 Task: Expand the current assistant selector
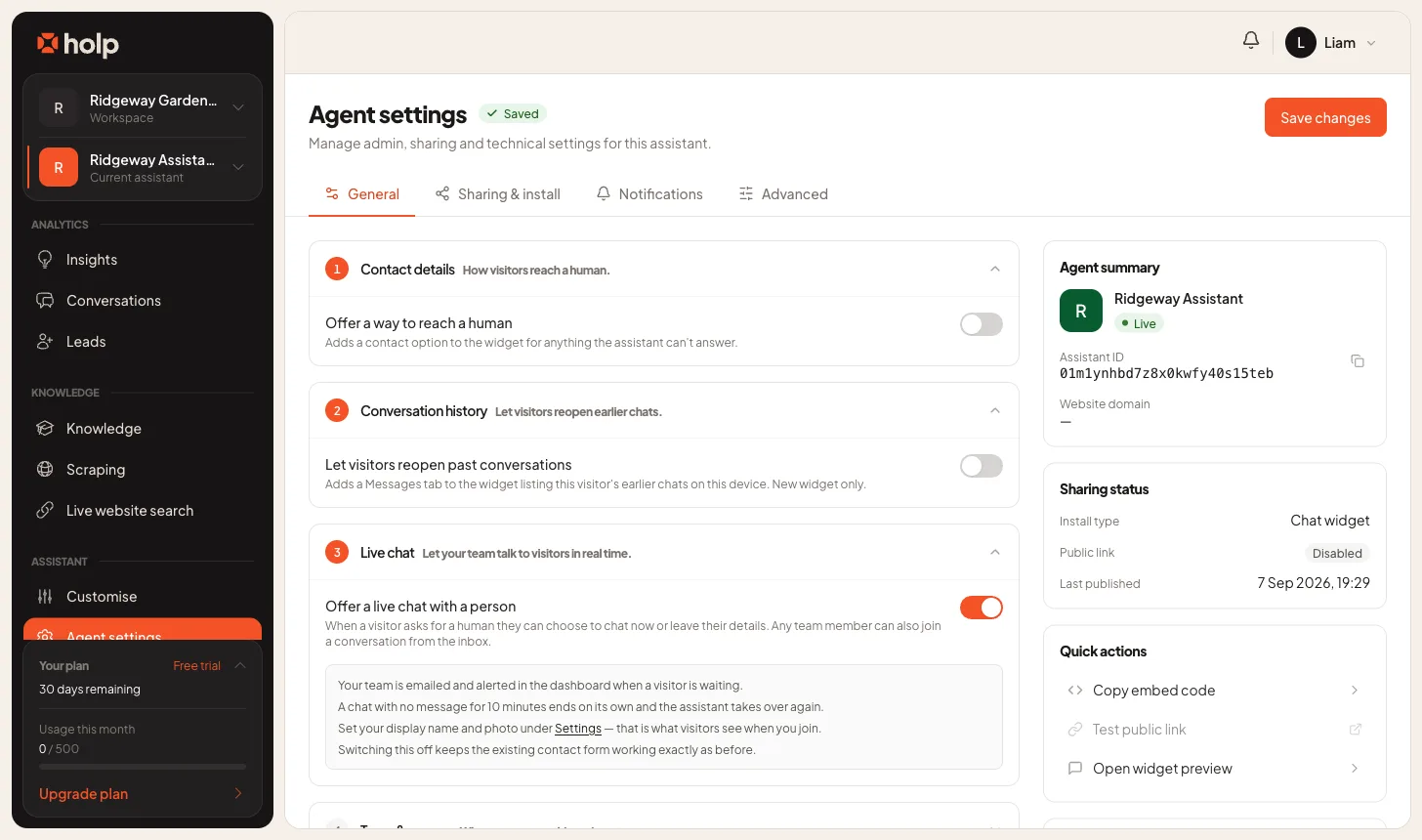pos(238,167)
